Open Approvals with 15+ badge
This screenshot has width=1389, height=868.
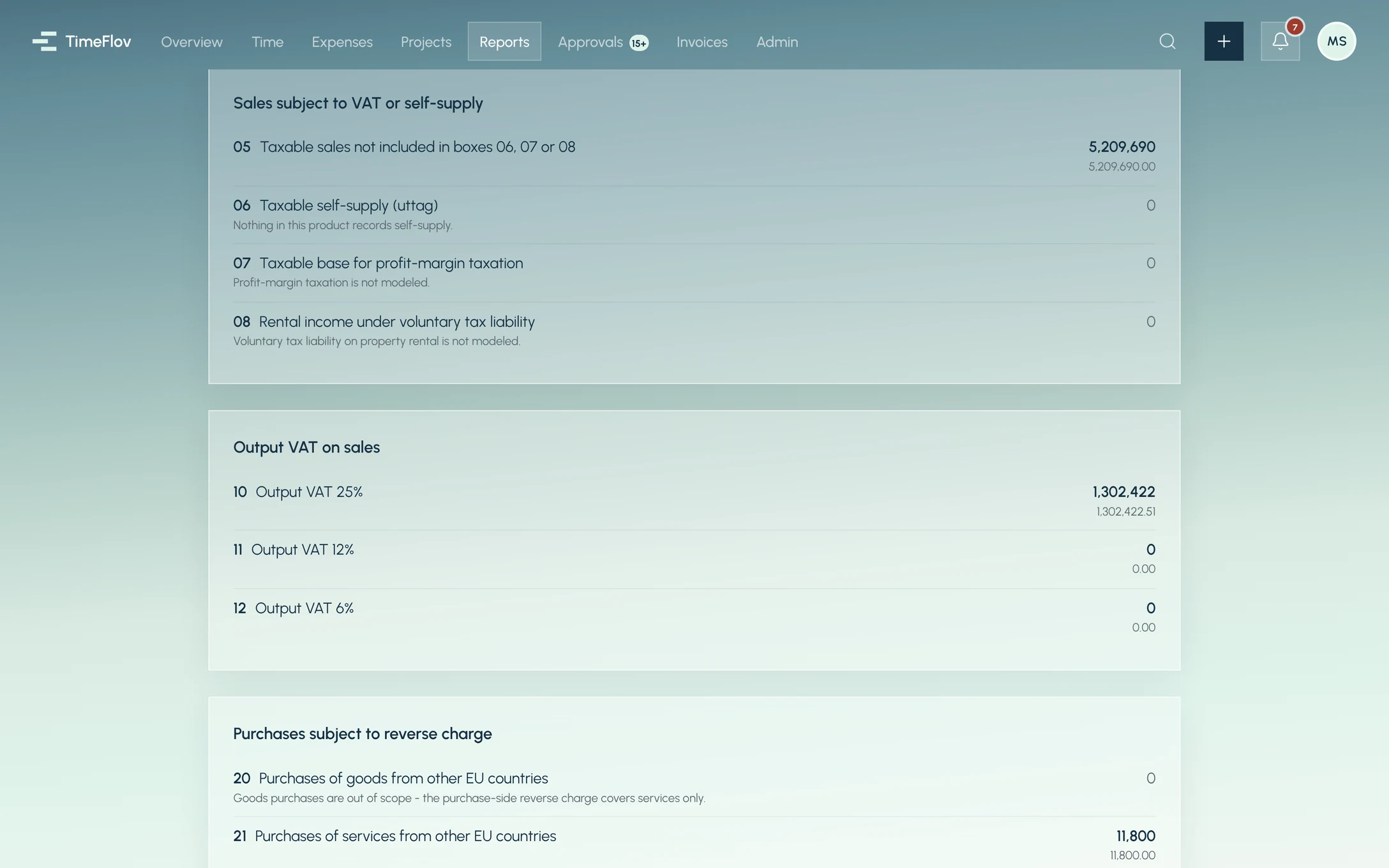pyautogui.click(x=603, y=41)
